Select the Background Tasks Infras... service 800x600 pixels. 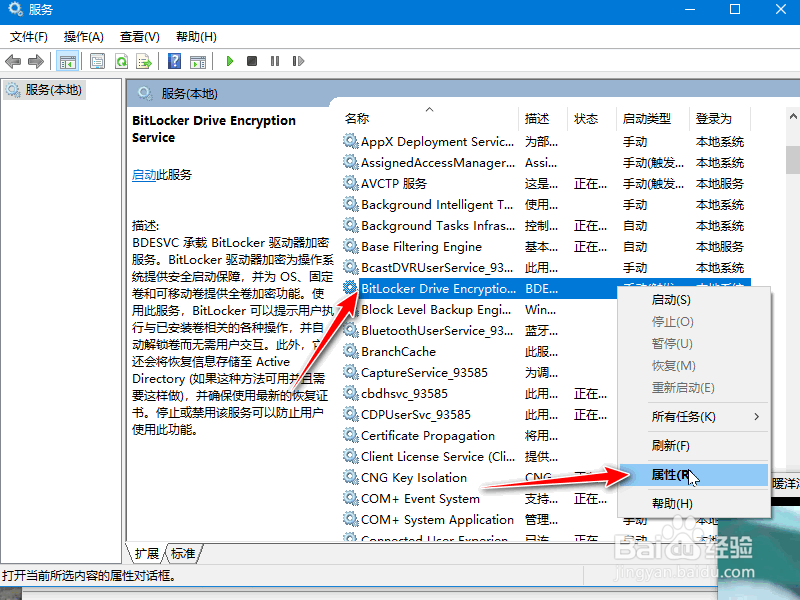tap(545, 225)
